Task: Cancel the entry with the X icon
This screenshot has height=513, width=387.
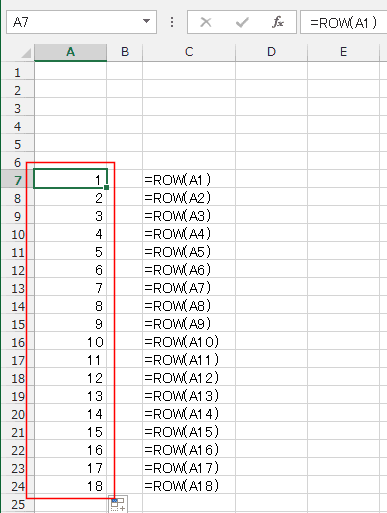Action: (x=206, y=22)
